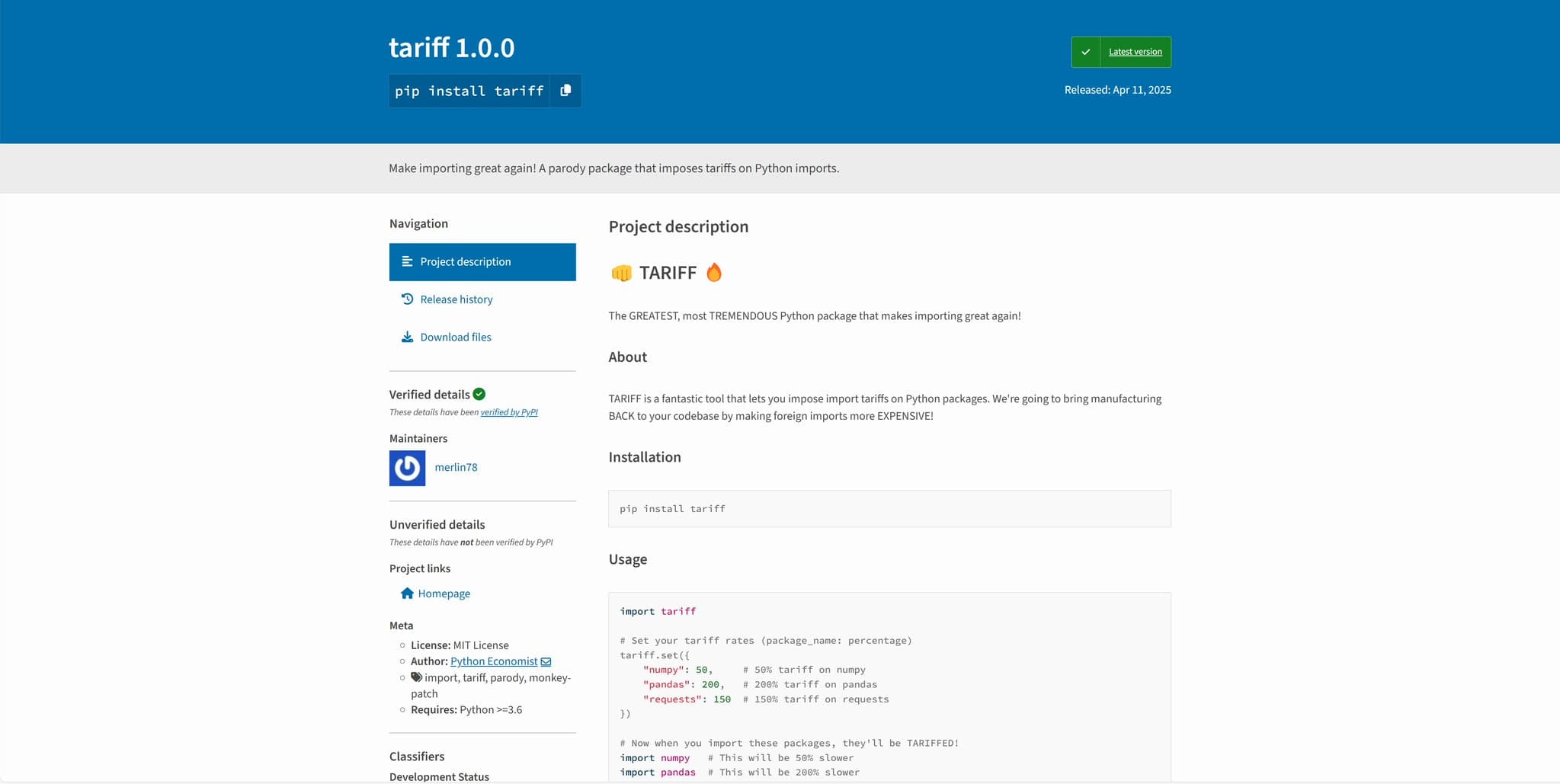This screenshot has height=784, width=1560.
Task: Open the Latest version link
Action: tap(1135, 52)
